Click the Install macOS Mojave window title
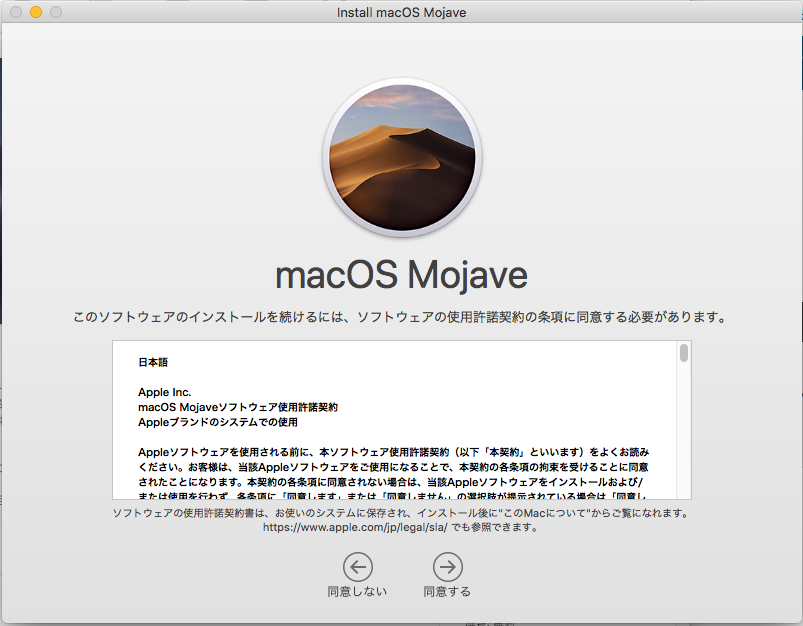The width and height of the screenshot is (803, 626). [402, 12]
